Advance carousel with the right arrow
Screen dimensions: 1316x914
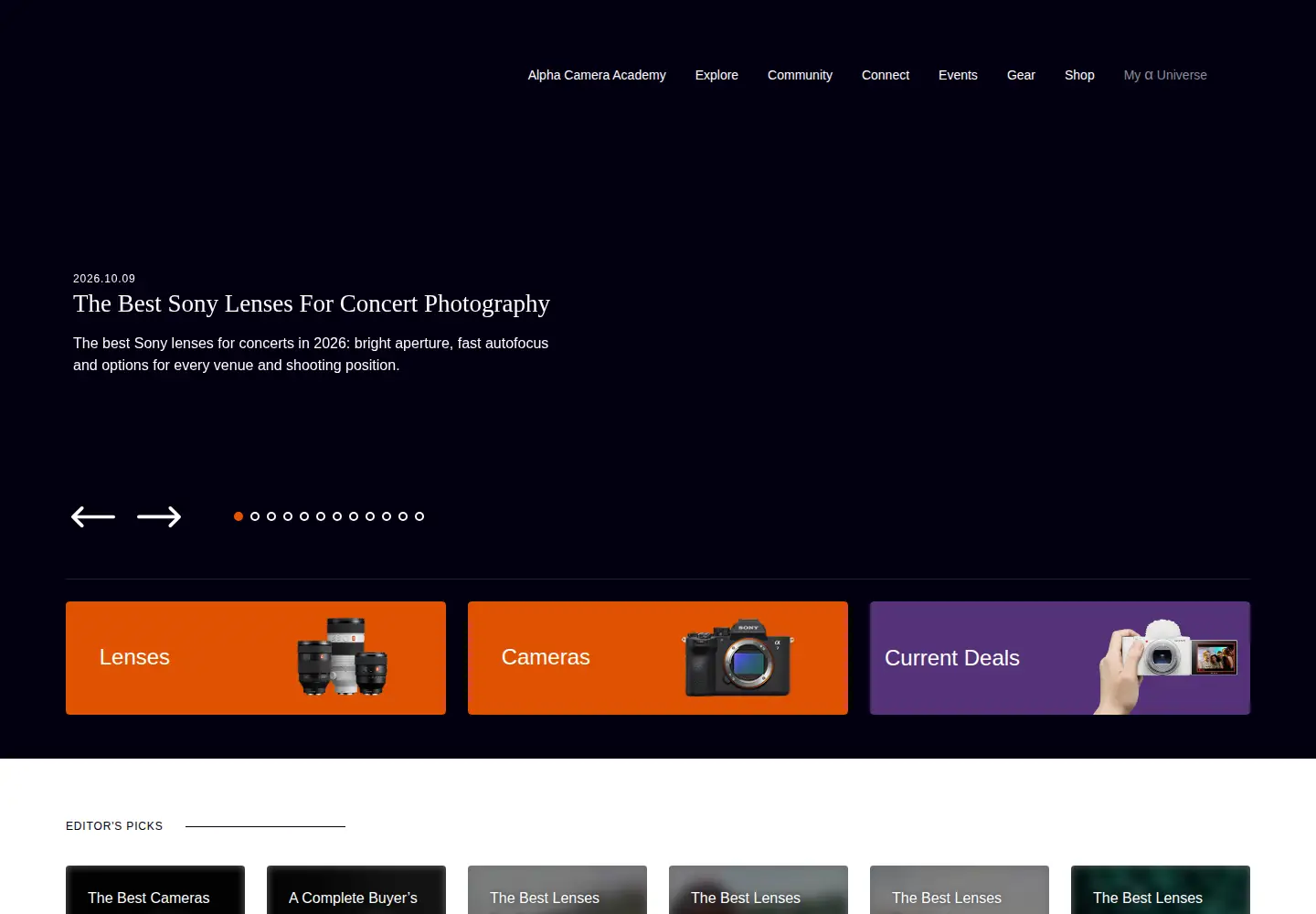(159, 516)
